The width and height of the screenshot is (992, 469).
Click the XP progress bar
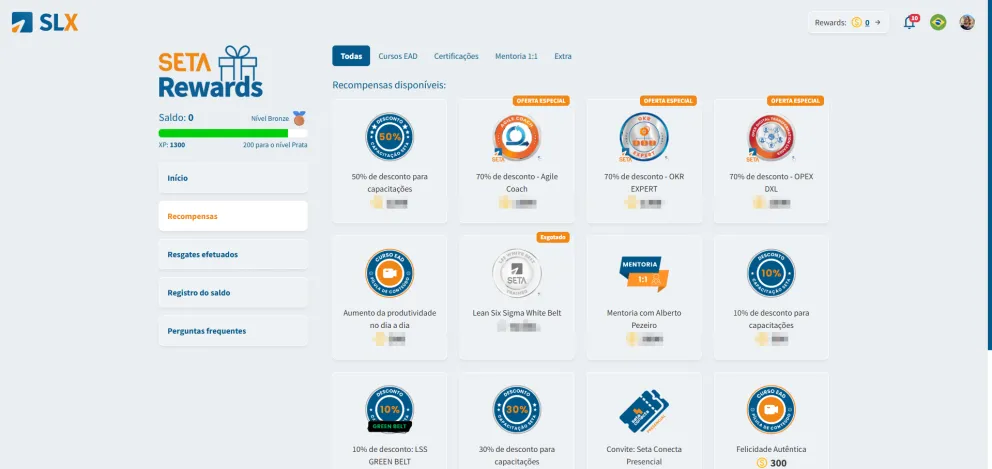(233, 133)
